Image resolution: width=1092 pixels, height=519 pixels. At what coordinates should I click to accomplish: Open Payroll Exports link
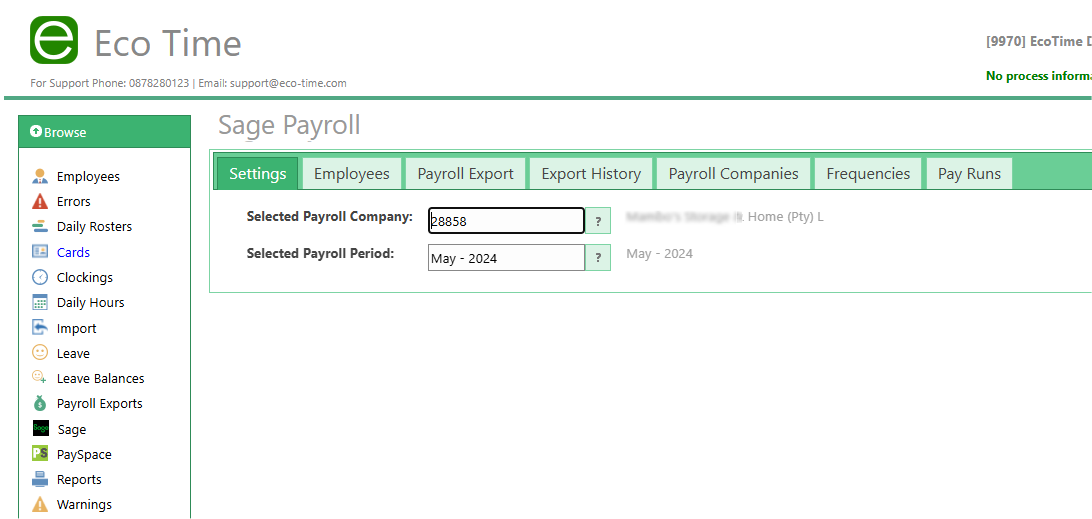[x=100, y=403]
